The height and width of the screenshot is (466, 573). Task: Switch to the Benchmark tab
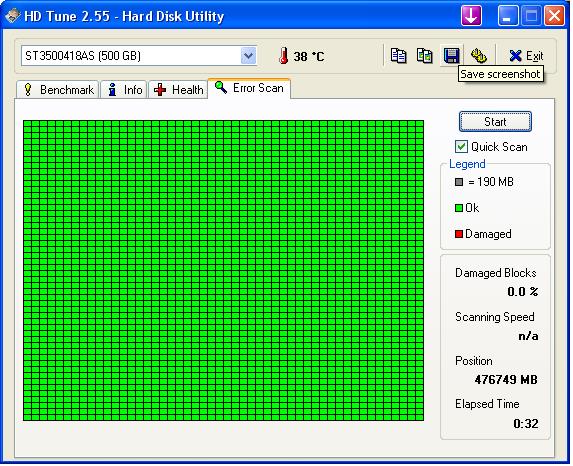[58, 90]
